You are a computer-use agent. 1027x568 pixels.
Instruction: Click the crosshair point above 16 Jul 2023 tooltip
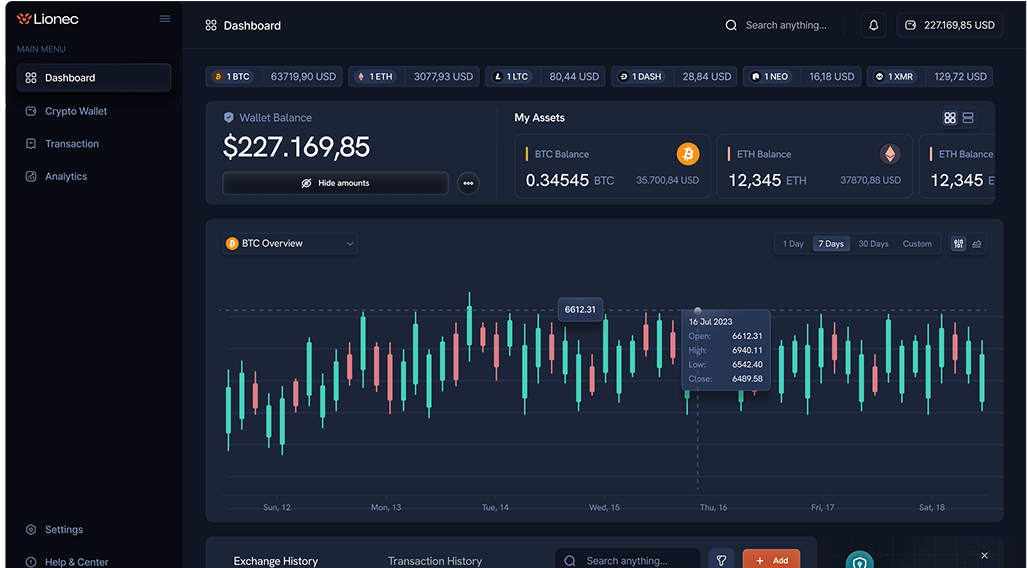tap(698, 311)
